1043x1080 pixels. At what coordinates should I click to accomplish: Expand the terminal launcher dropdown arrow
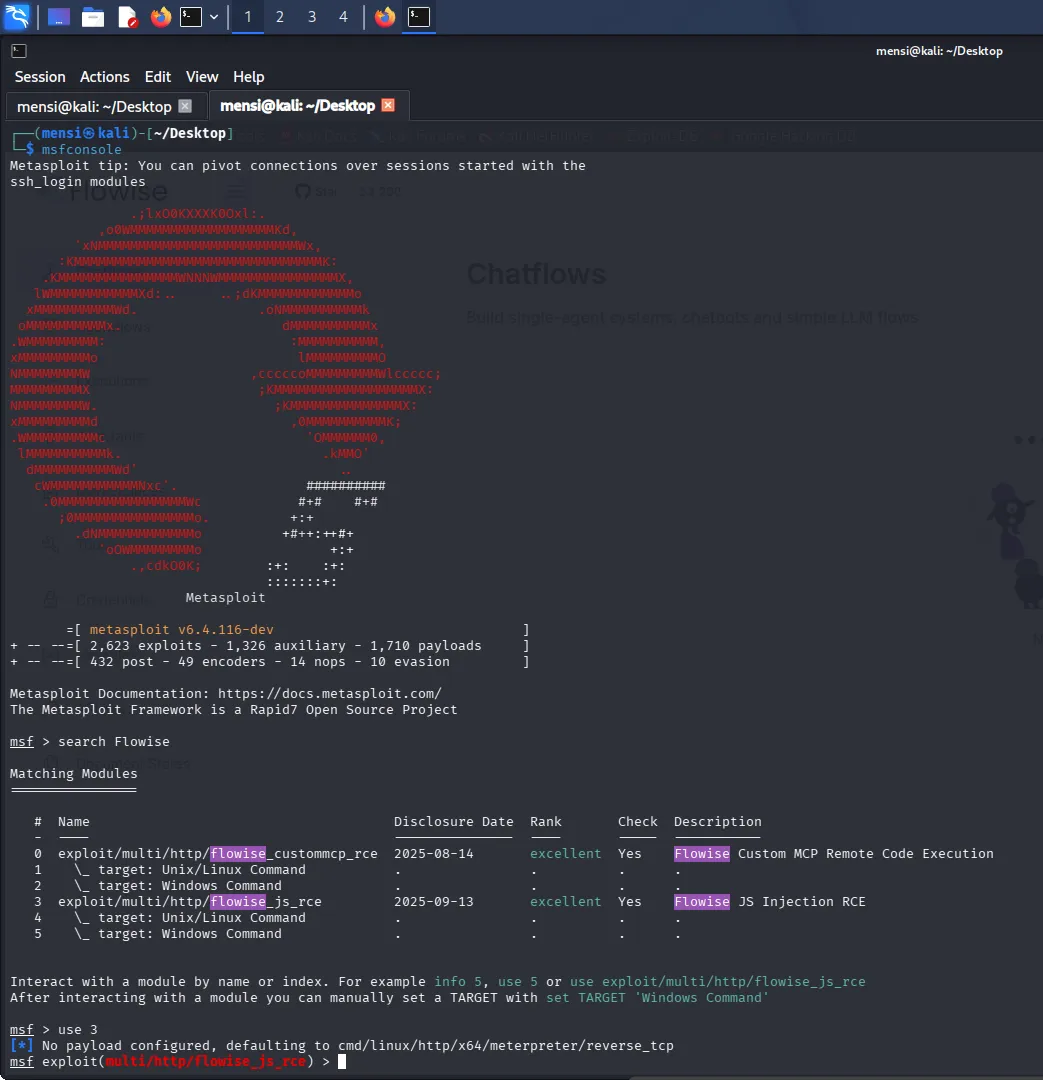(x=214, y=17)
